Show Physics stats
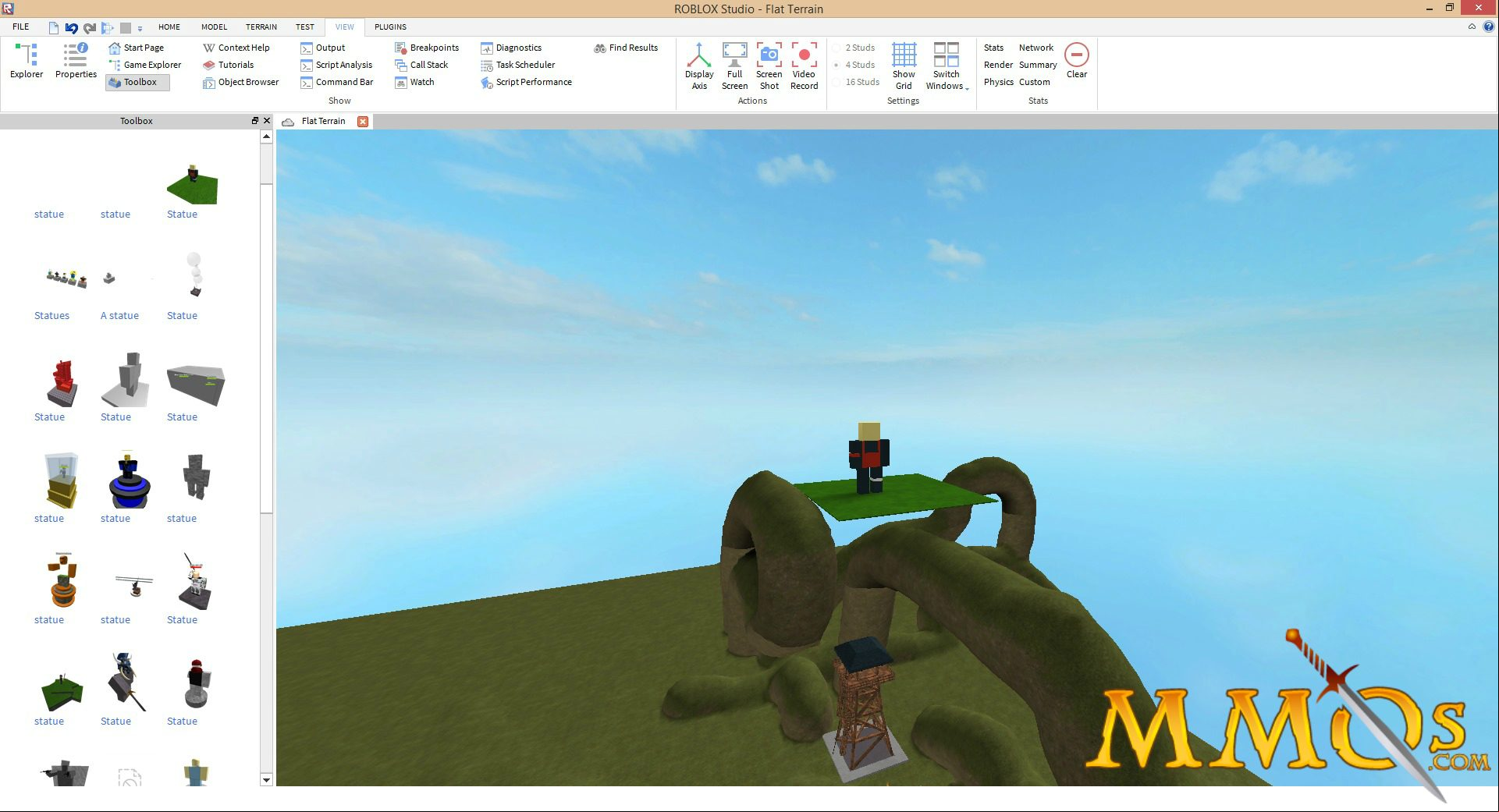1499x812 pixels. 999,82
